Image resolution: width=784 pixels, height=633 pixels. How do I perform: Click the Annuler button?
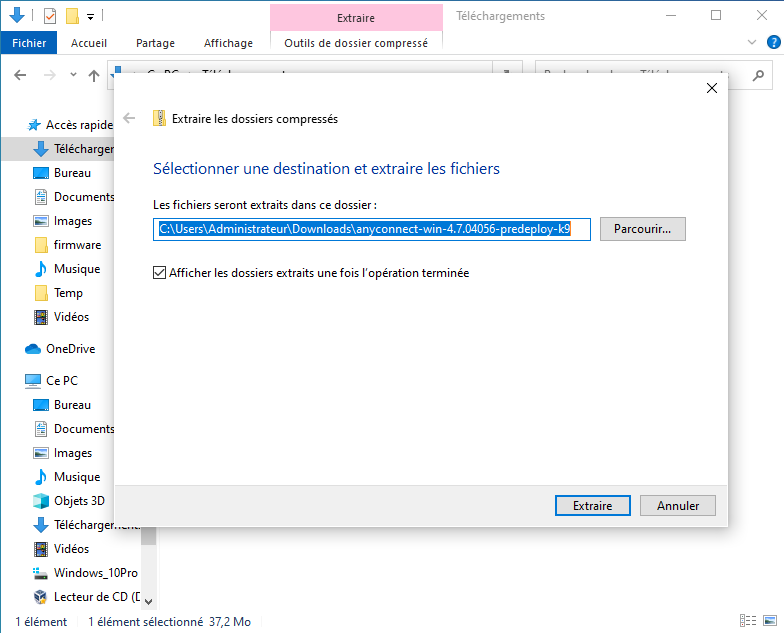pyautogui.click(x=677, y=506)
